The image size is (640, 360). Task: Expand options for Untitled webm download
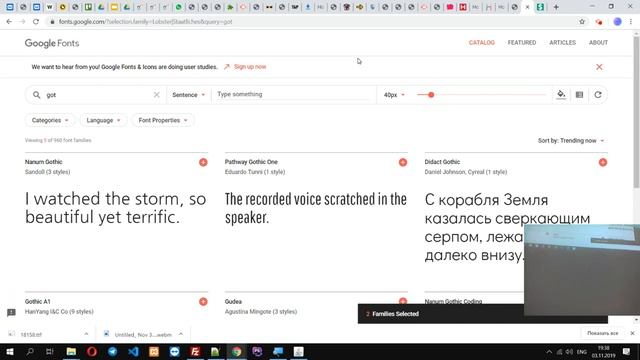[181, 334]
